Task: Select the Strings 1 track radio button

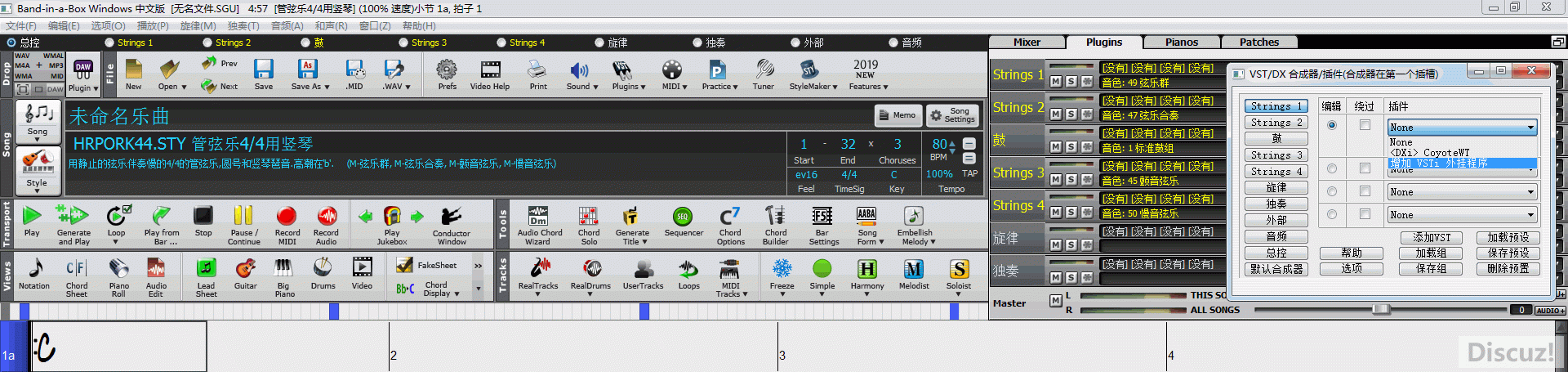Action: coord(109,43)
